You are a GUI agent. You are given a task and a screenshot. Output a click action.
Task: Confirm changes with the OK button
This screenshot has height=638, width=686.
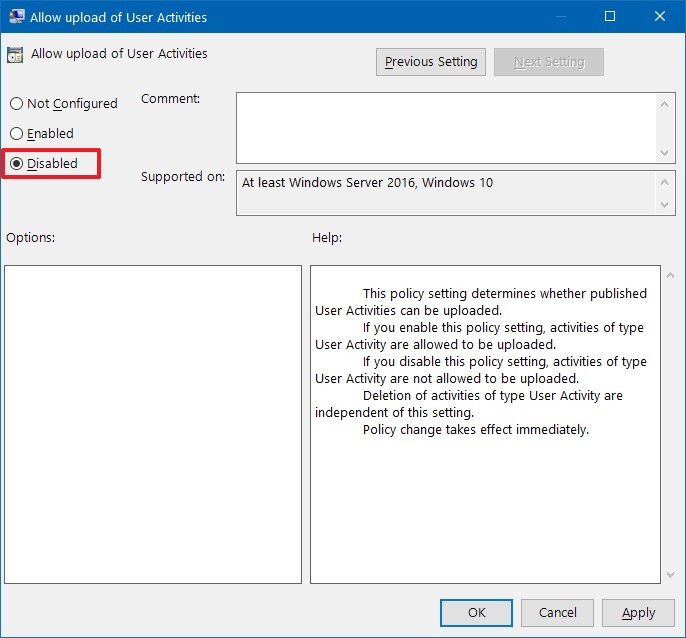click(x=476, y=612)
